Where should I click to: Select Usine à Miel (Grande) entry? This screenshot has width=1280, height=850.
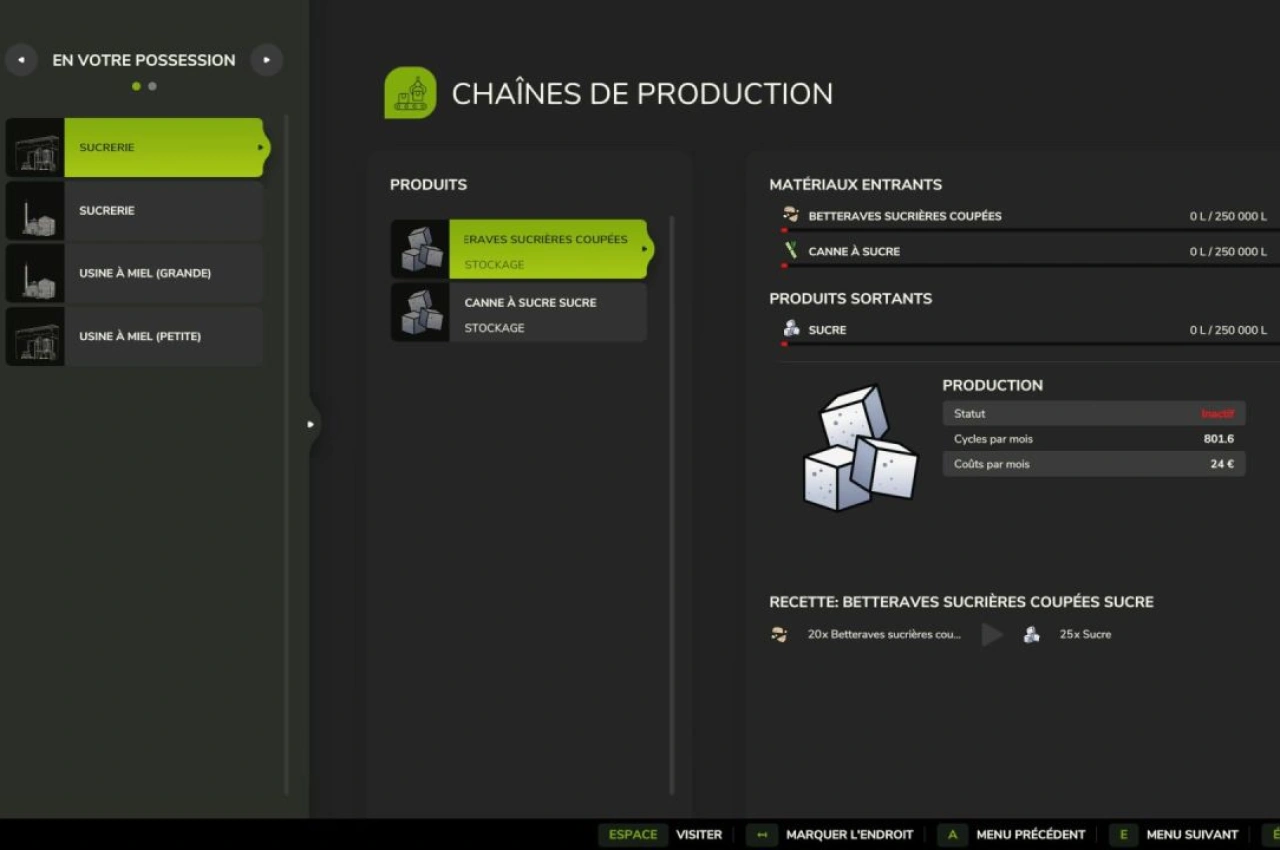tap(163, 274)
